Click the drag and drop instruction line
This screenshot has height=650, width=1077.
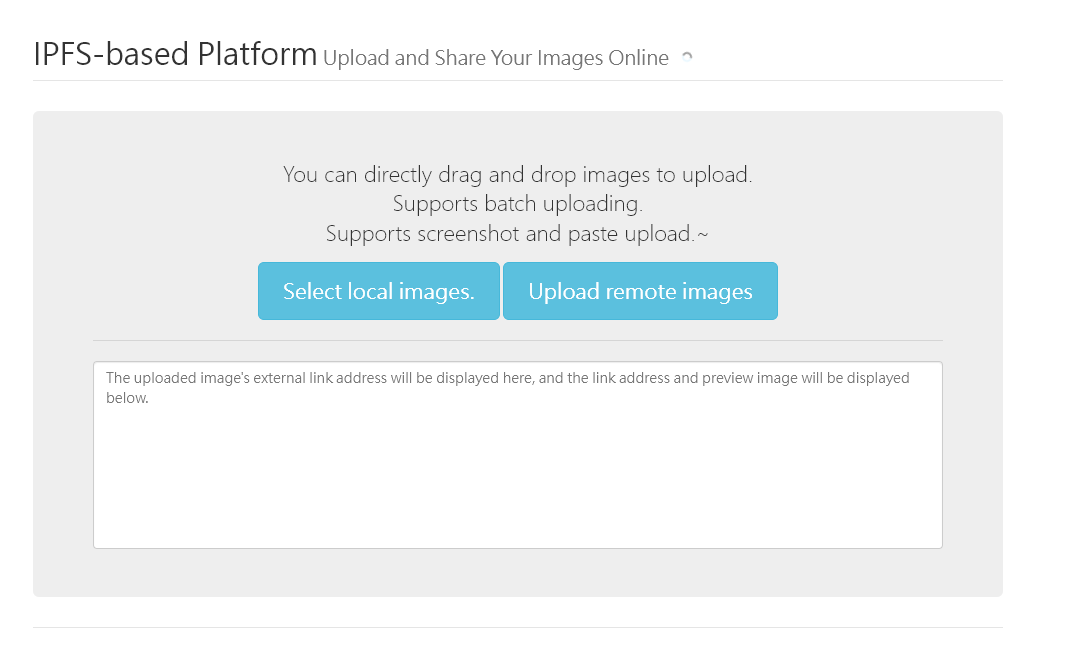click(517, 174)
